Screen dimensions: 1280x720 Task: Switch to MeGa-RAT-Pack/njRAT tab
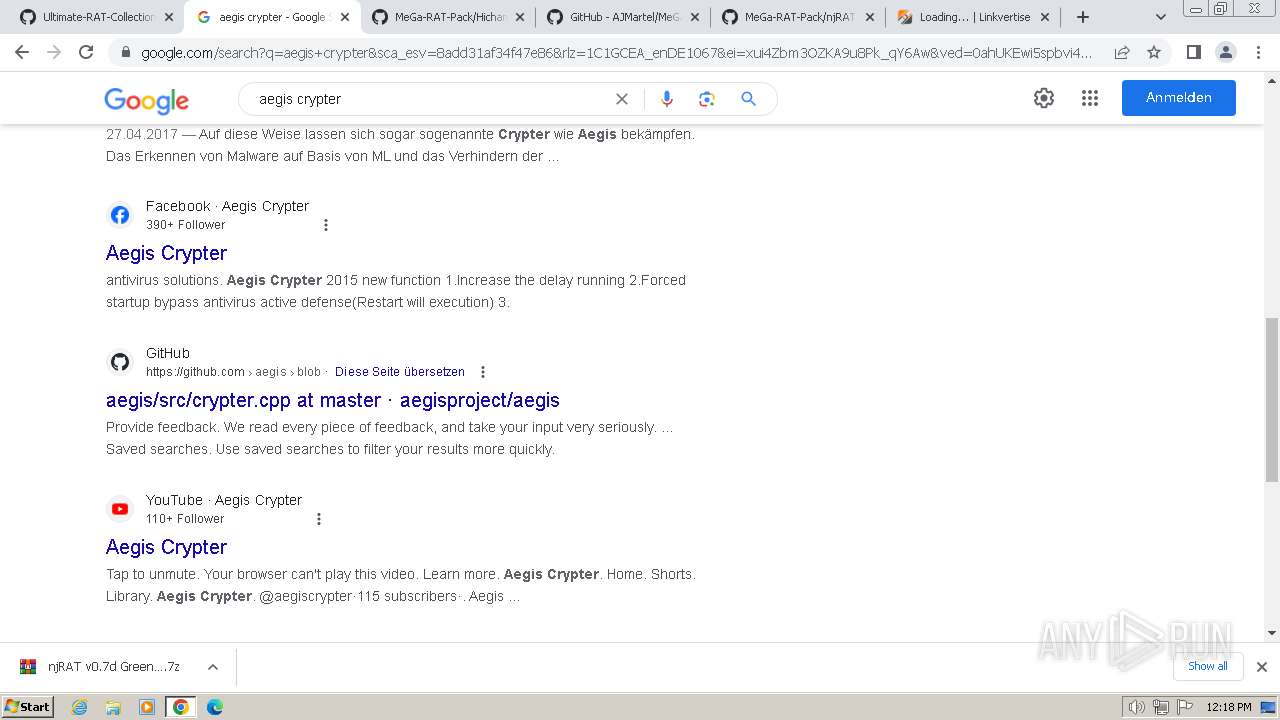click(798, 17)
